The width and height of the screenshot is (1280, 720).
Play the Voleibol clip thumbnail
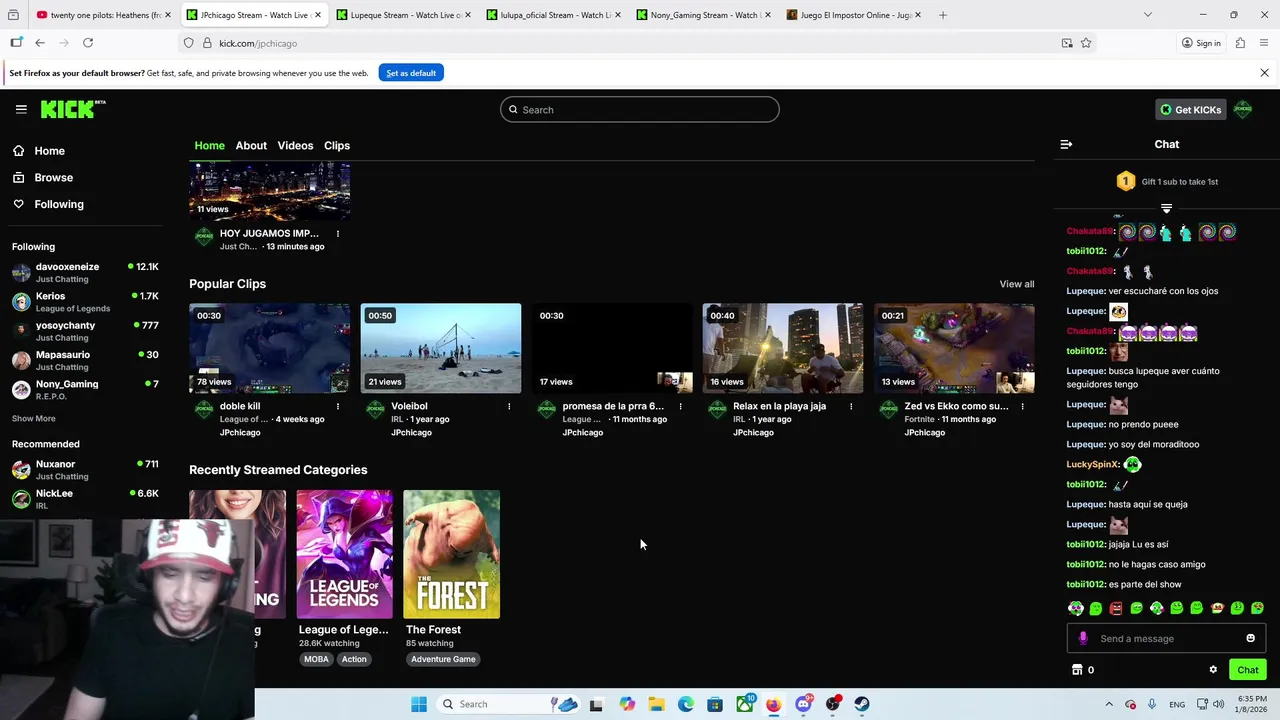click(x=441, y=348)
